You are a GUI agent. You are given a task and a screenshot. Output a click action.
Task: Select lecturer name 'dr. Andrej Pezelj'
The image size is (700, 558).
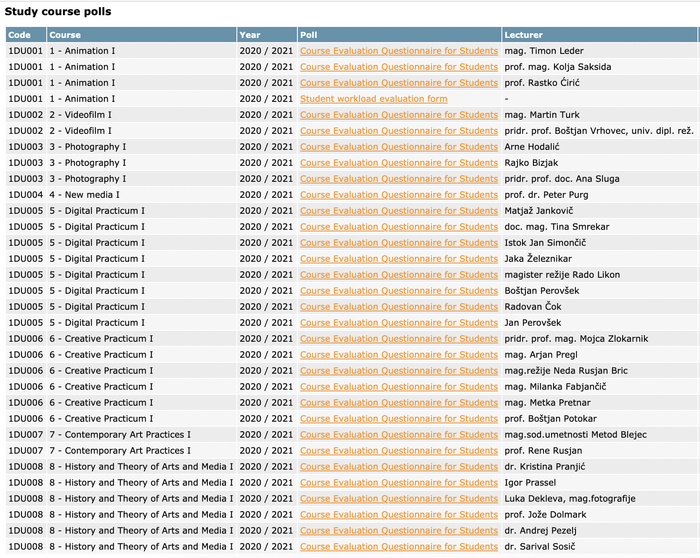coord(541,531)
